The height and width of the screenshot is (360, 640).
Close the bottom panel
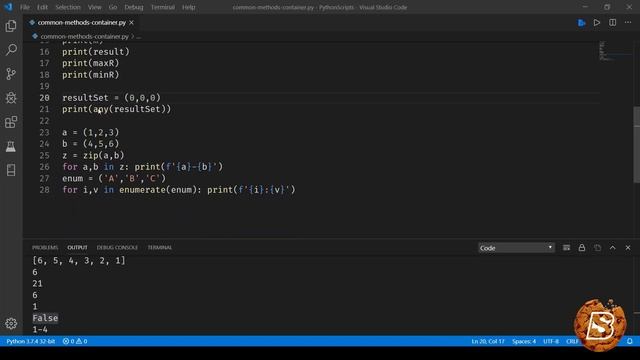pyautogui.click(x=628, y=248)
